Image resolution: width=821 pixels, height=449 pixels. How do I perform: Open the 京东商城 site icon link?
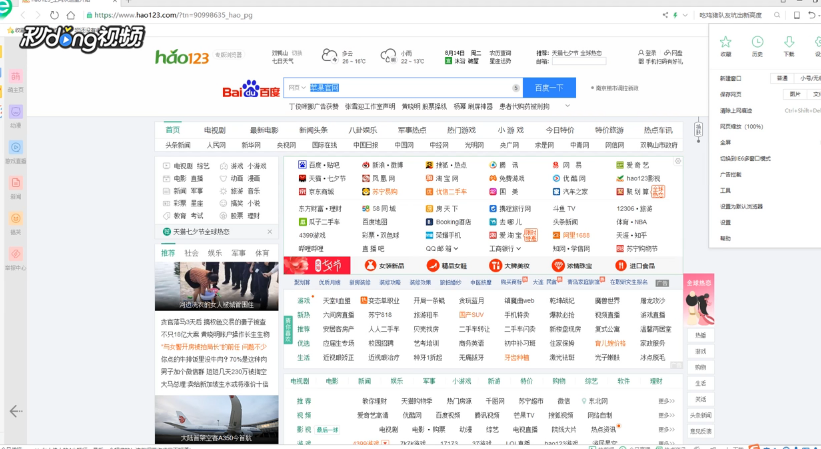click(302, 192)
